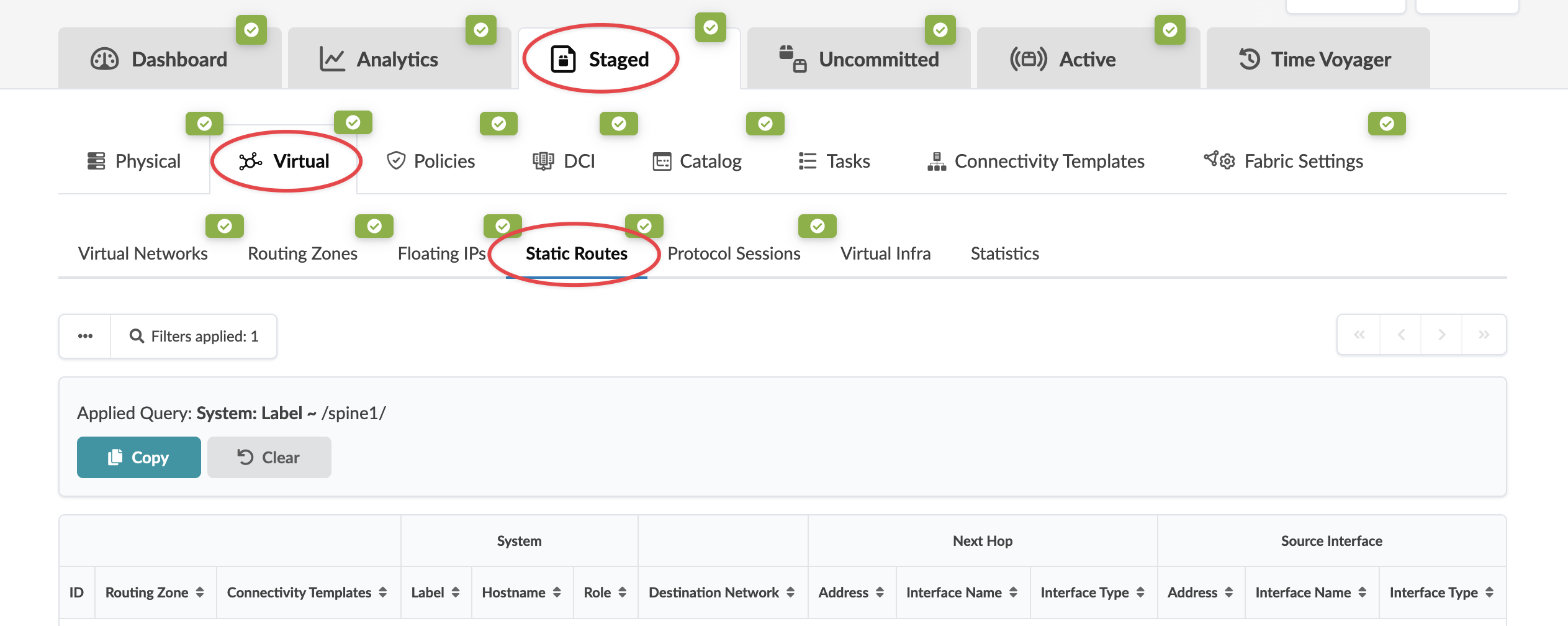
Task: Open the Protocol Sessions tab
Action: tap(734, 253)
